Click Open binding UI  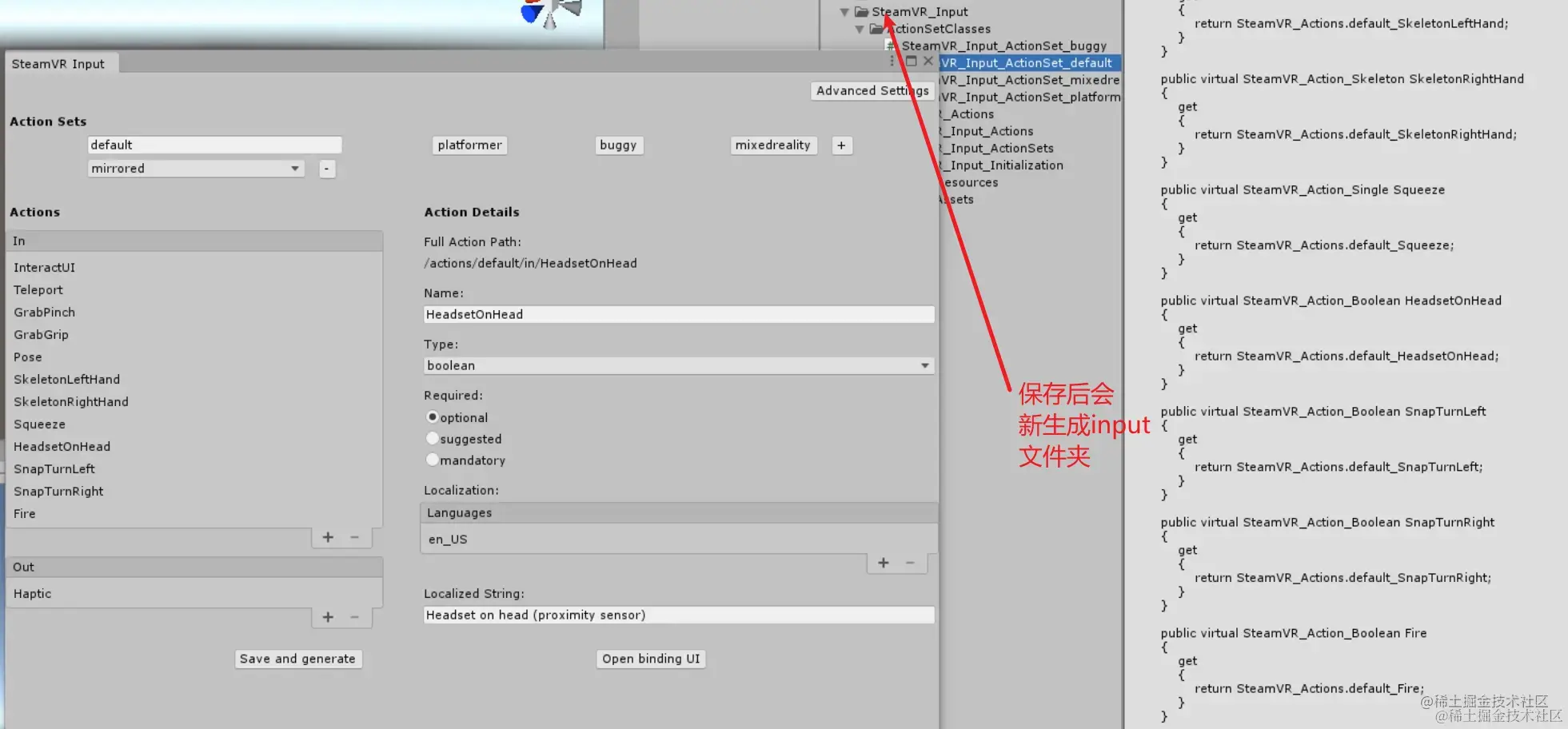click(651, 659)
